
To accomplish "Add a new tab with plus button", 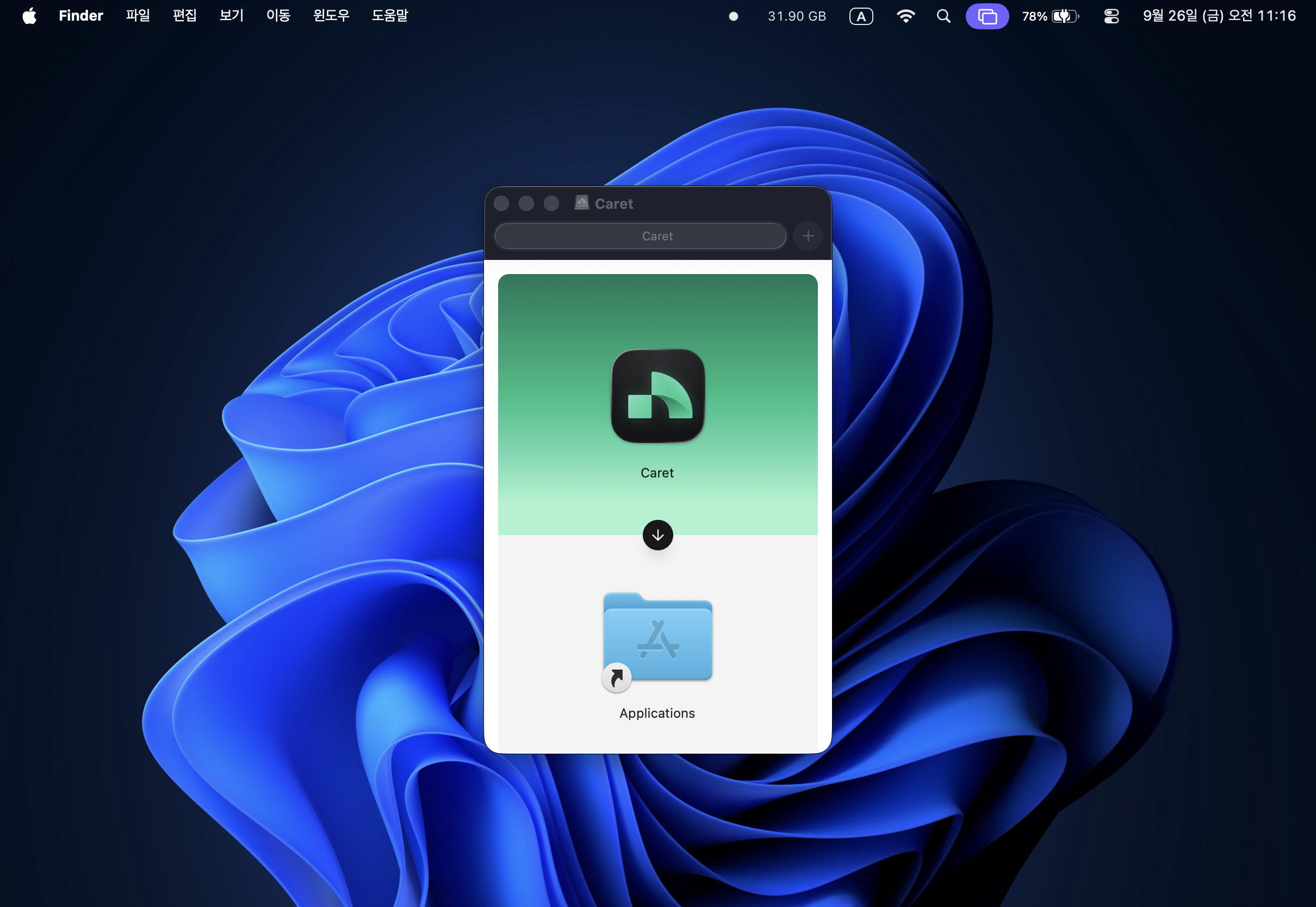I will point(808,236).
